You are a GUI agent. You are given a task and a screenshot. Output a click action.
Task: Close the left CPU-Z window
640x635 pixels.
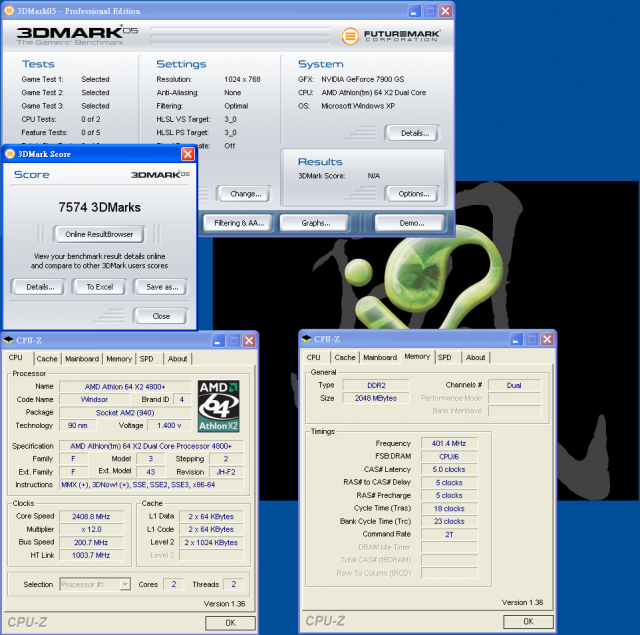point(249,340)
